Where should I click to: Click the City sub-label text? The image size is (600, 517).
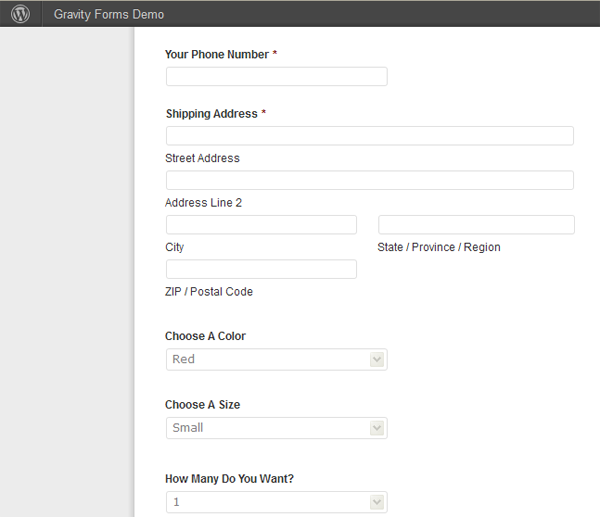[x=175, y=247]
